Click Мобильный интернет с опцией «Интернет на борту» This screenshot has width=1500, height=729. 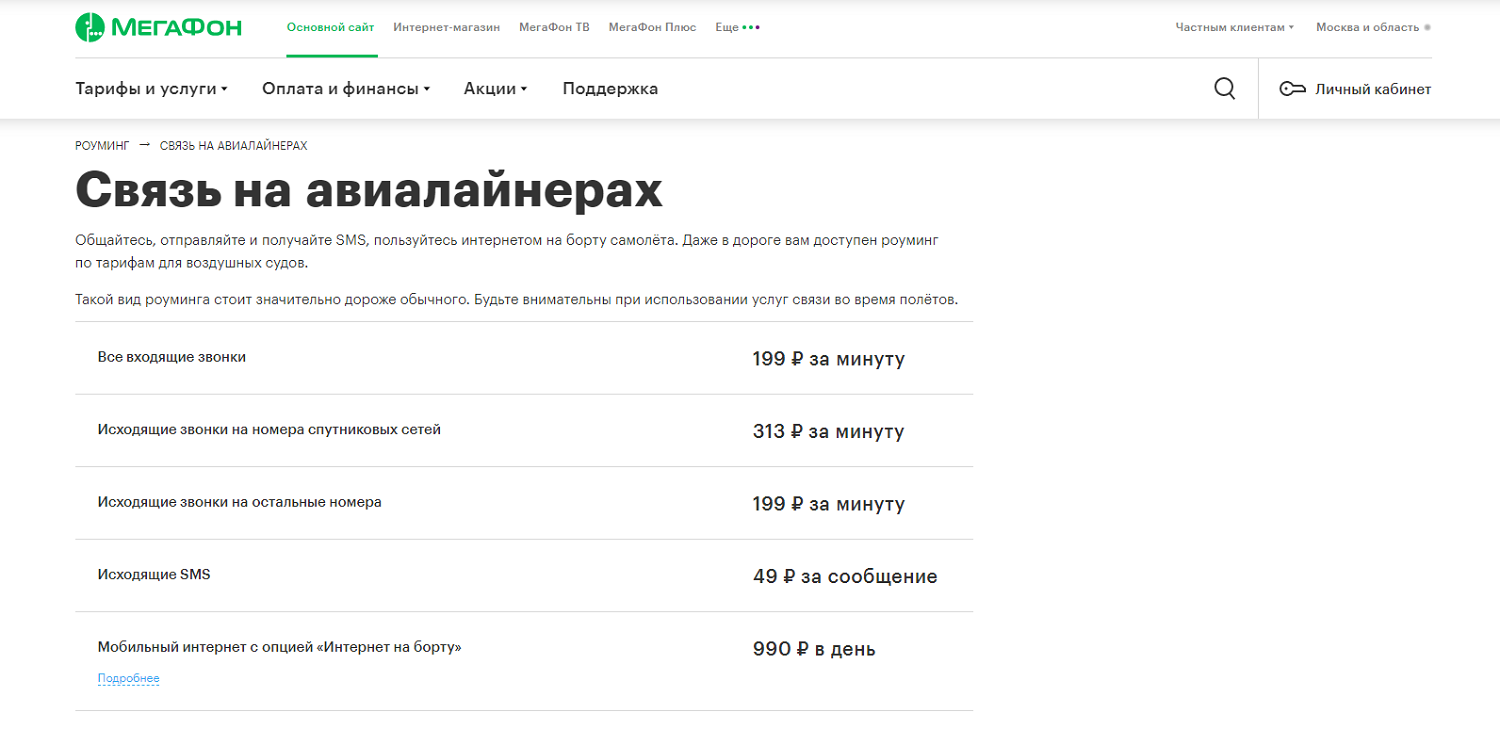click(x=280, y=647)
